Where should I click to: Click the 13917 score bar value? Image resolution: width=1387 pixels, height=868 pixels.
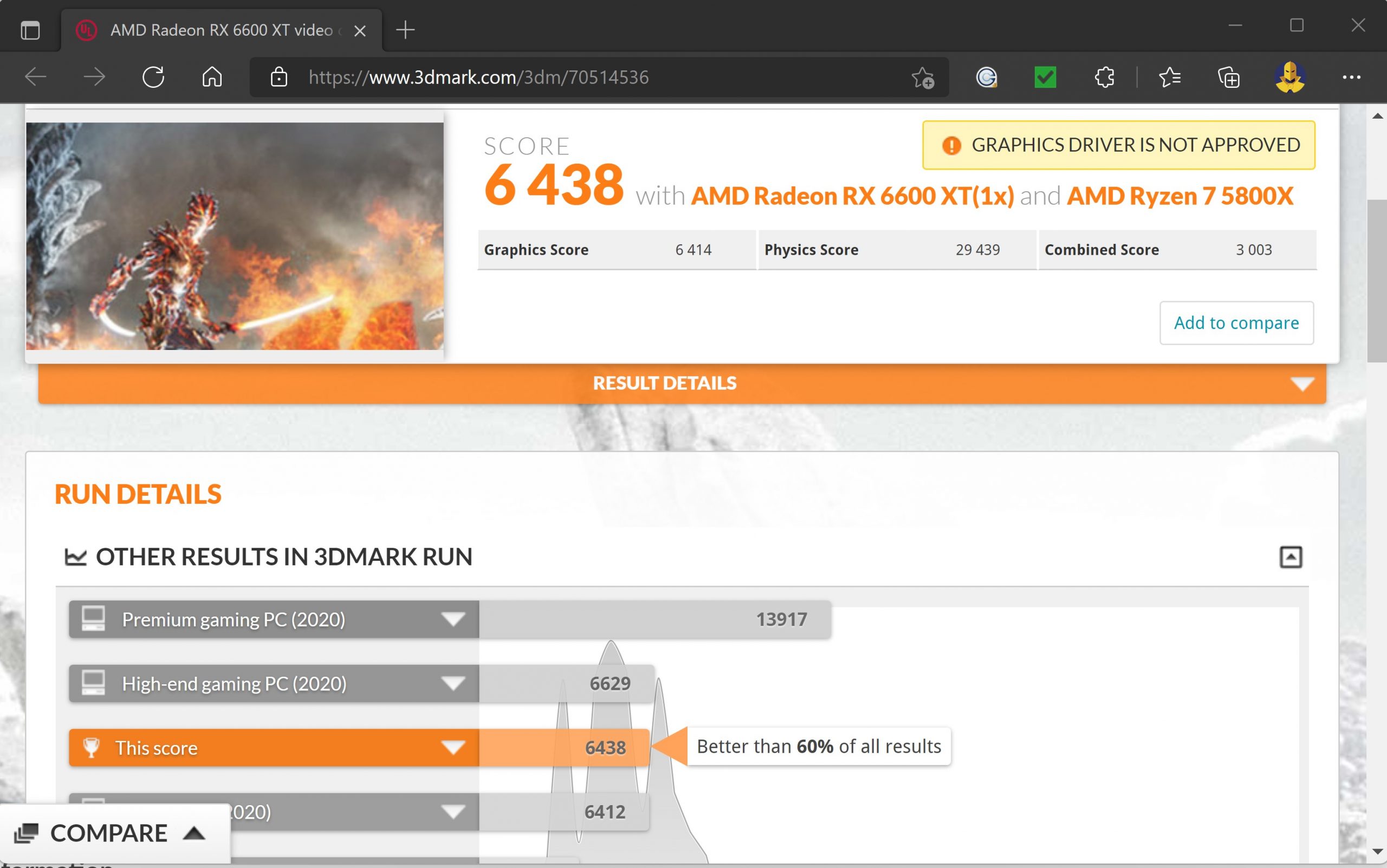[781, 619]
